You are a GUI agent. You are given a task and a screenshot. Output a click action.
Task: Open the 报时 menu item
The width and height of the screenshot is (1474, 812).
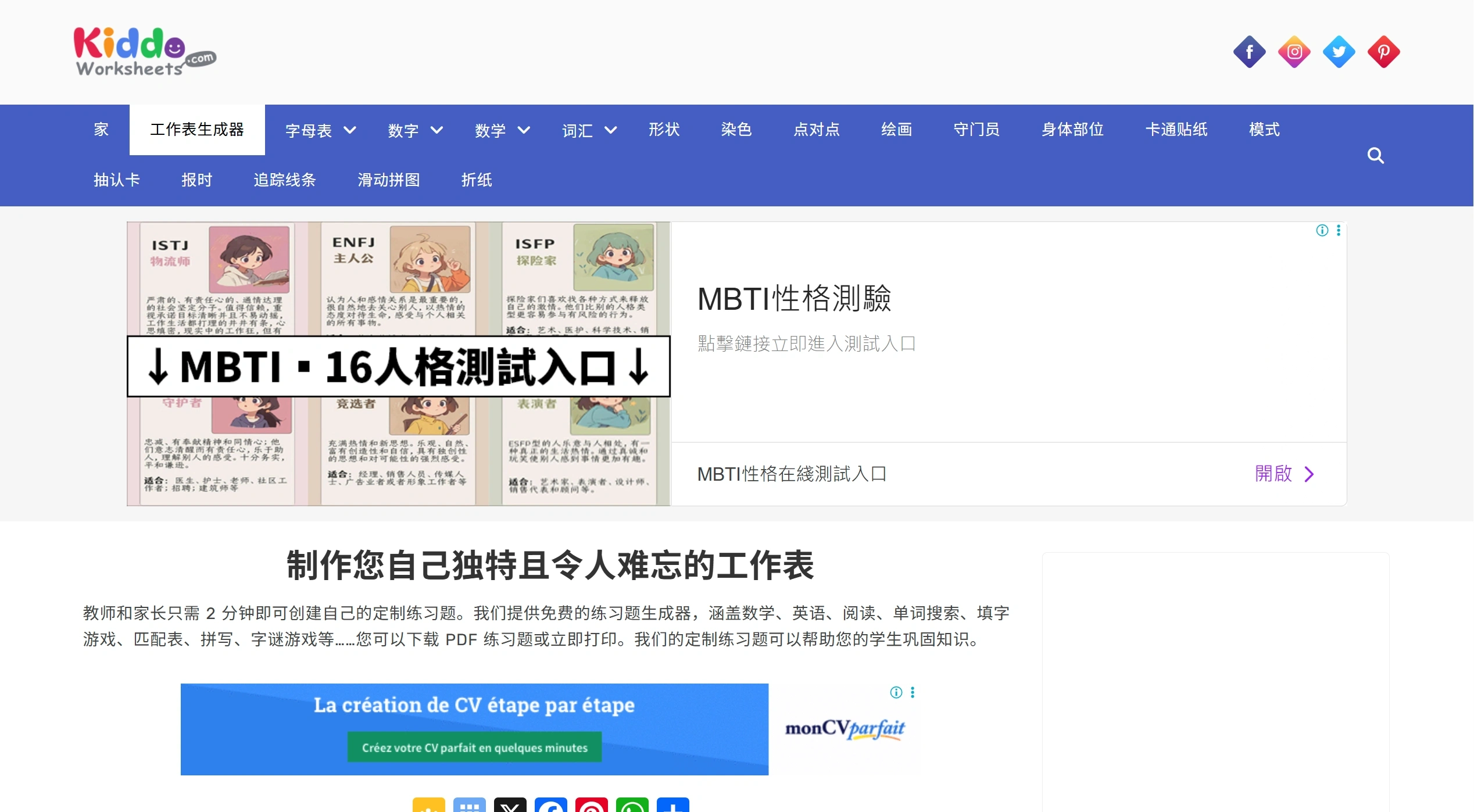[196, 180]
